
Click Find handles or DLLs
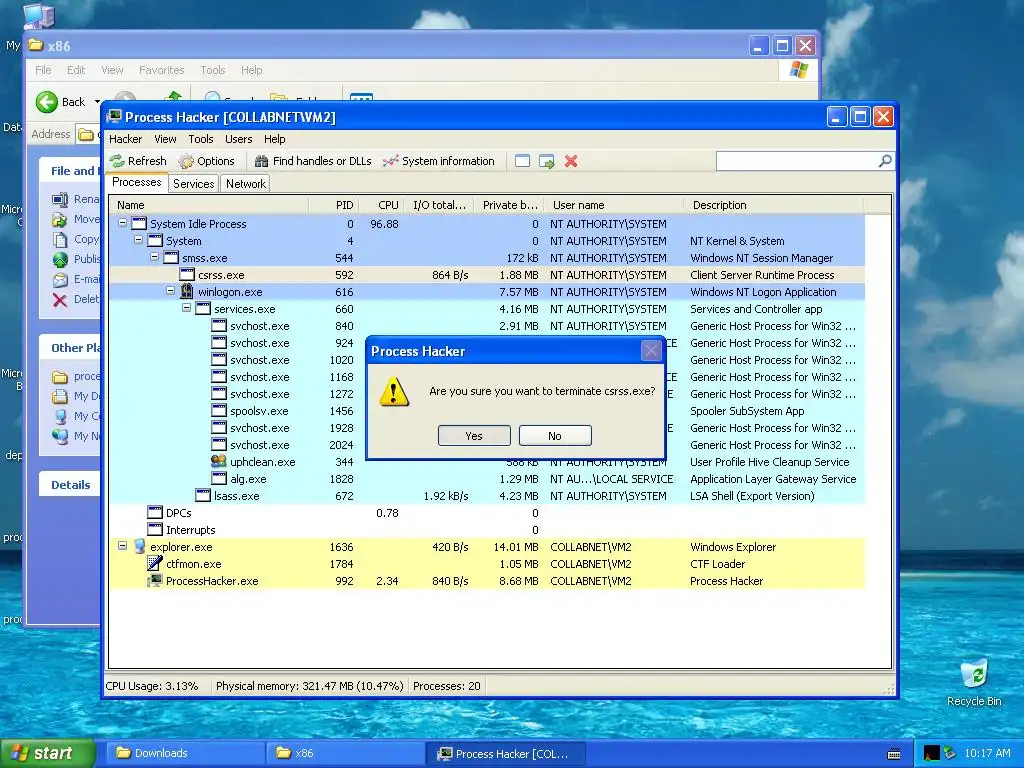313,161
